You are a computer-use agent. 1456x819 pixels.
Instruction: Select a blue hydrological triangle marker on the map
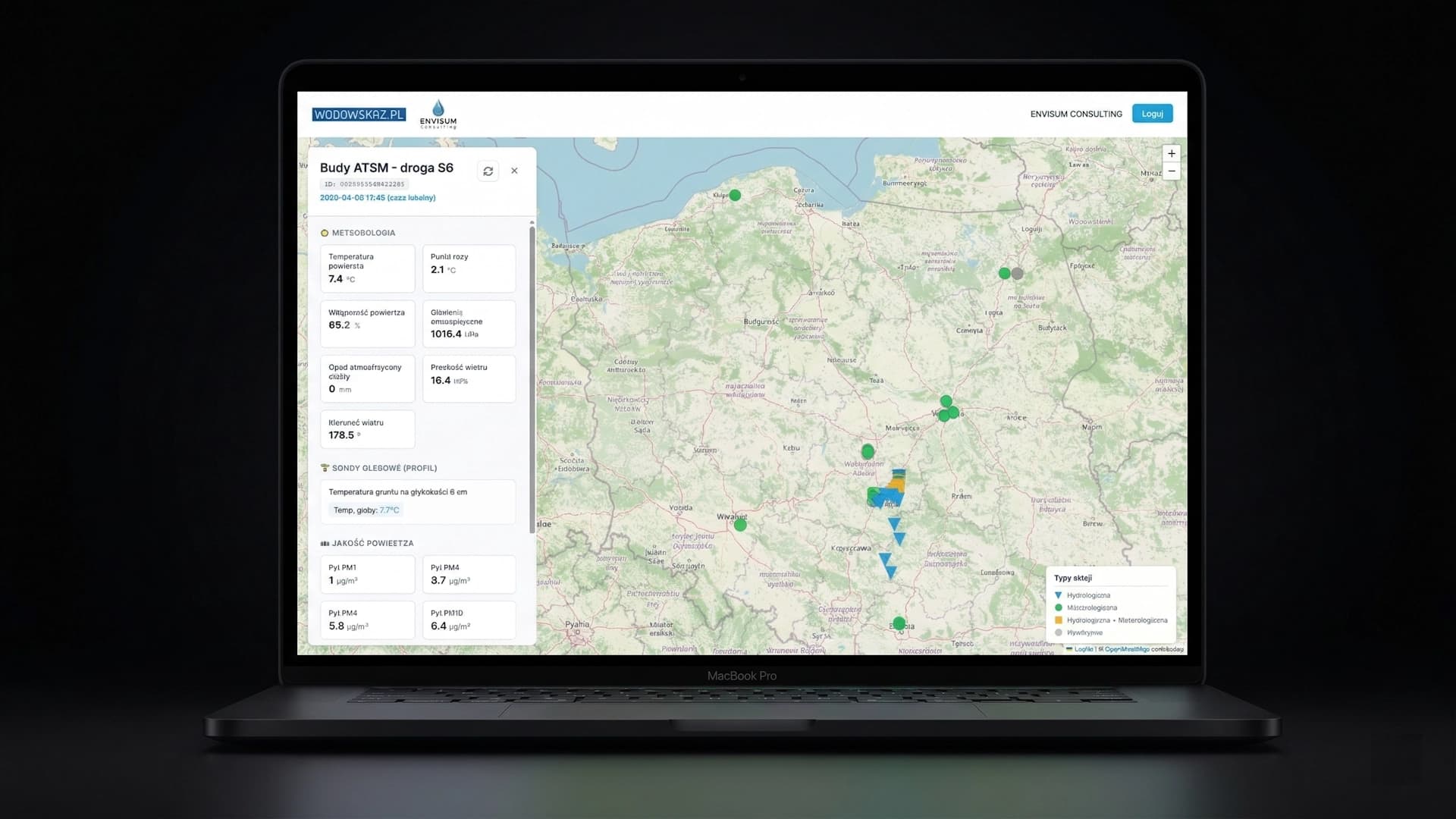(893, 523)
